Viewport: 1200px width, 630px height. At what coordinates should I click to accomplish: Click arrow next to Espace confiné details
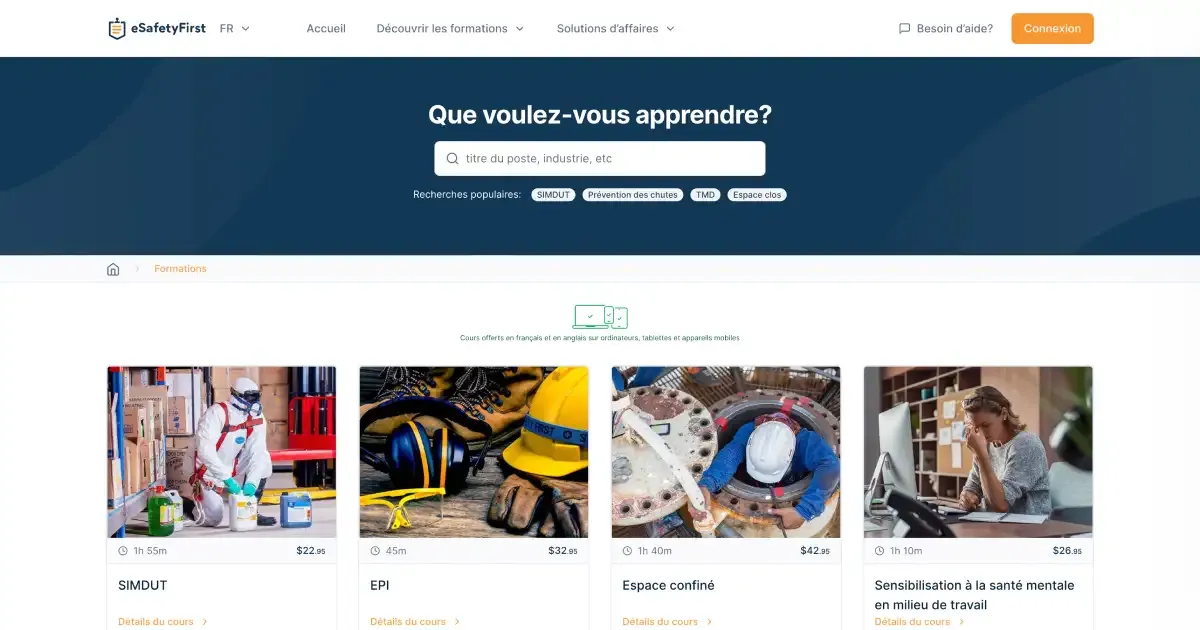click(709, 622)
